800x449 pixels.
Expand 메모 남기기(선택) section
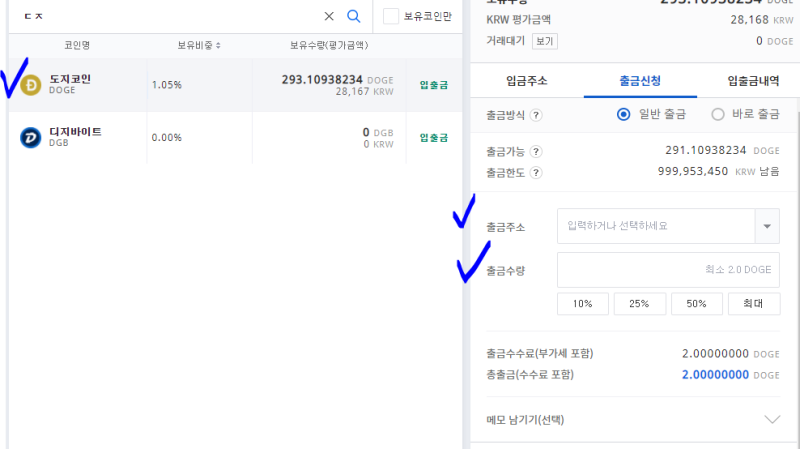772,419
